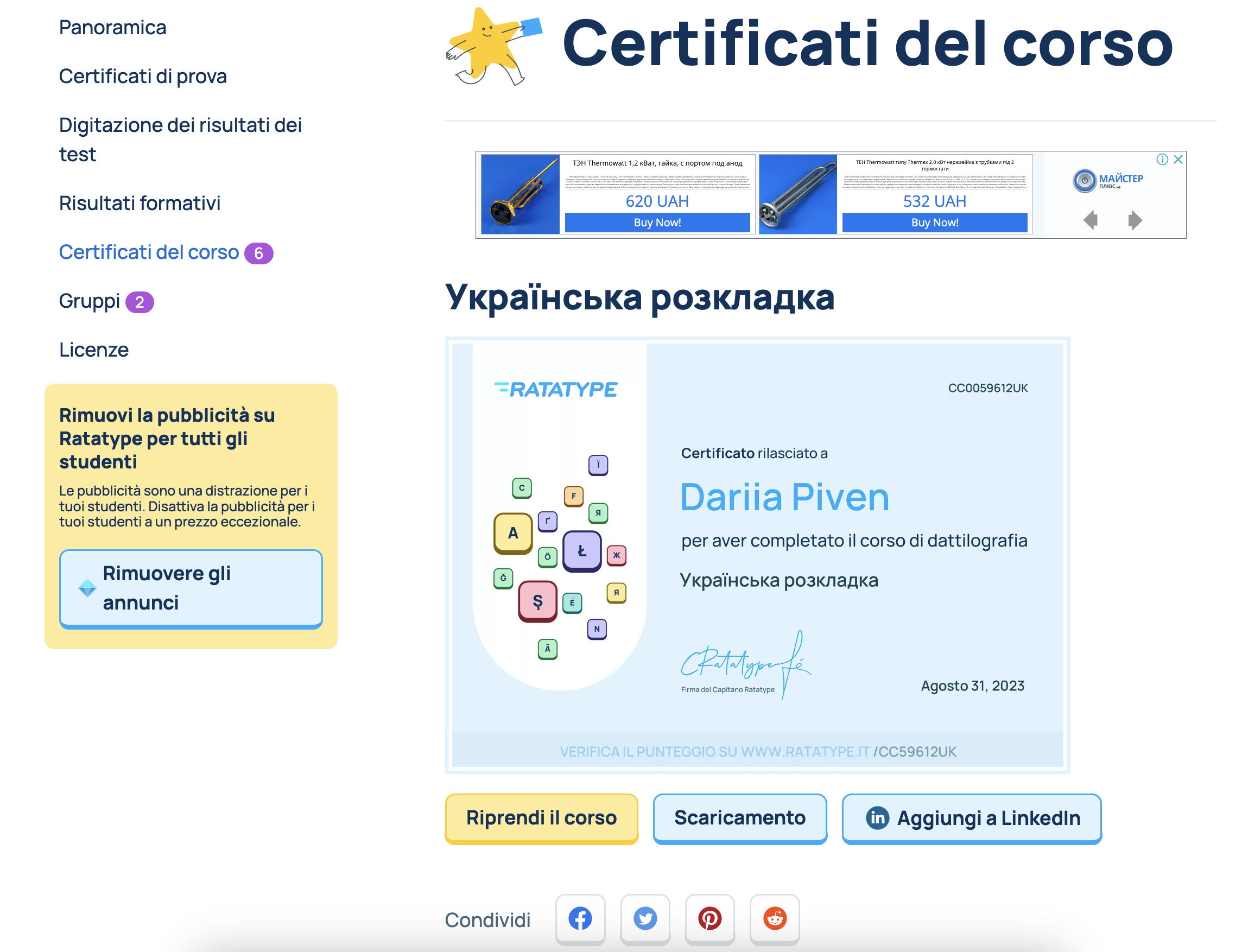Click Aggiungi a LinkedIn button
The width and height of the screenshot is (1242, 952).
click(x=971, y=818)
